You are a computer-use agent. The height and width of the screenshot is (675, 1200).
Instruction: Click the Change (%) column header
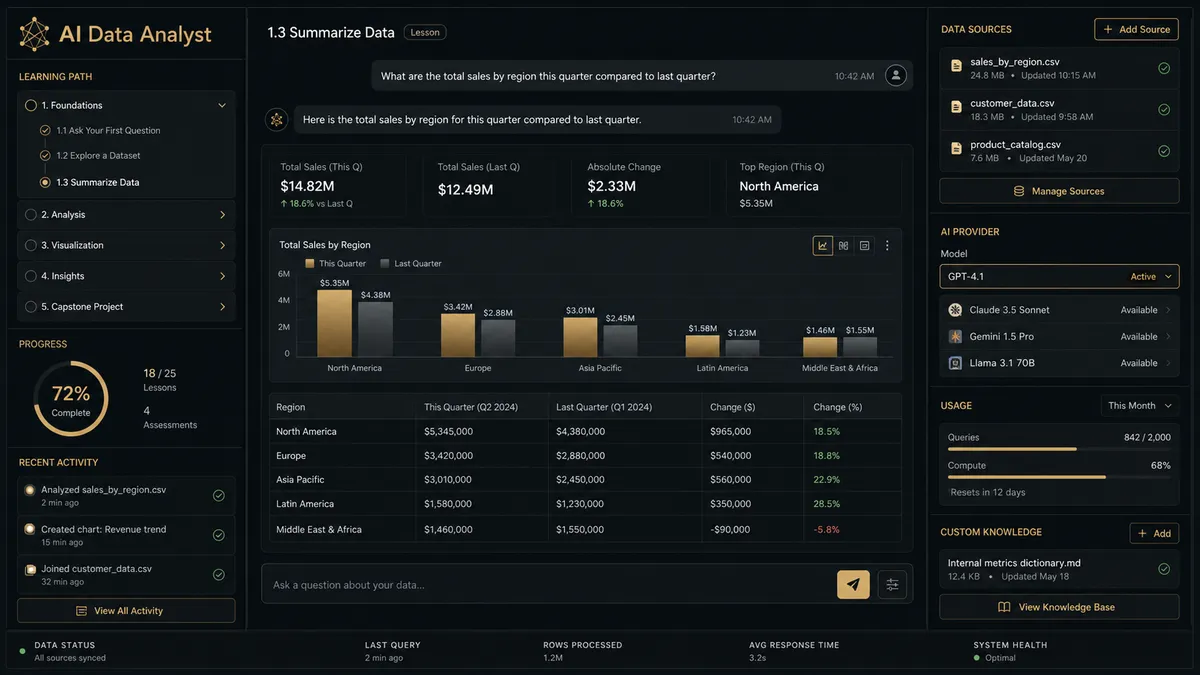point(837,408)
